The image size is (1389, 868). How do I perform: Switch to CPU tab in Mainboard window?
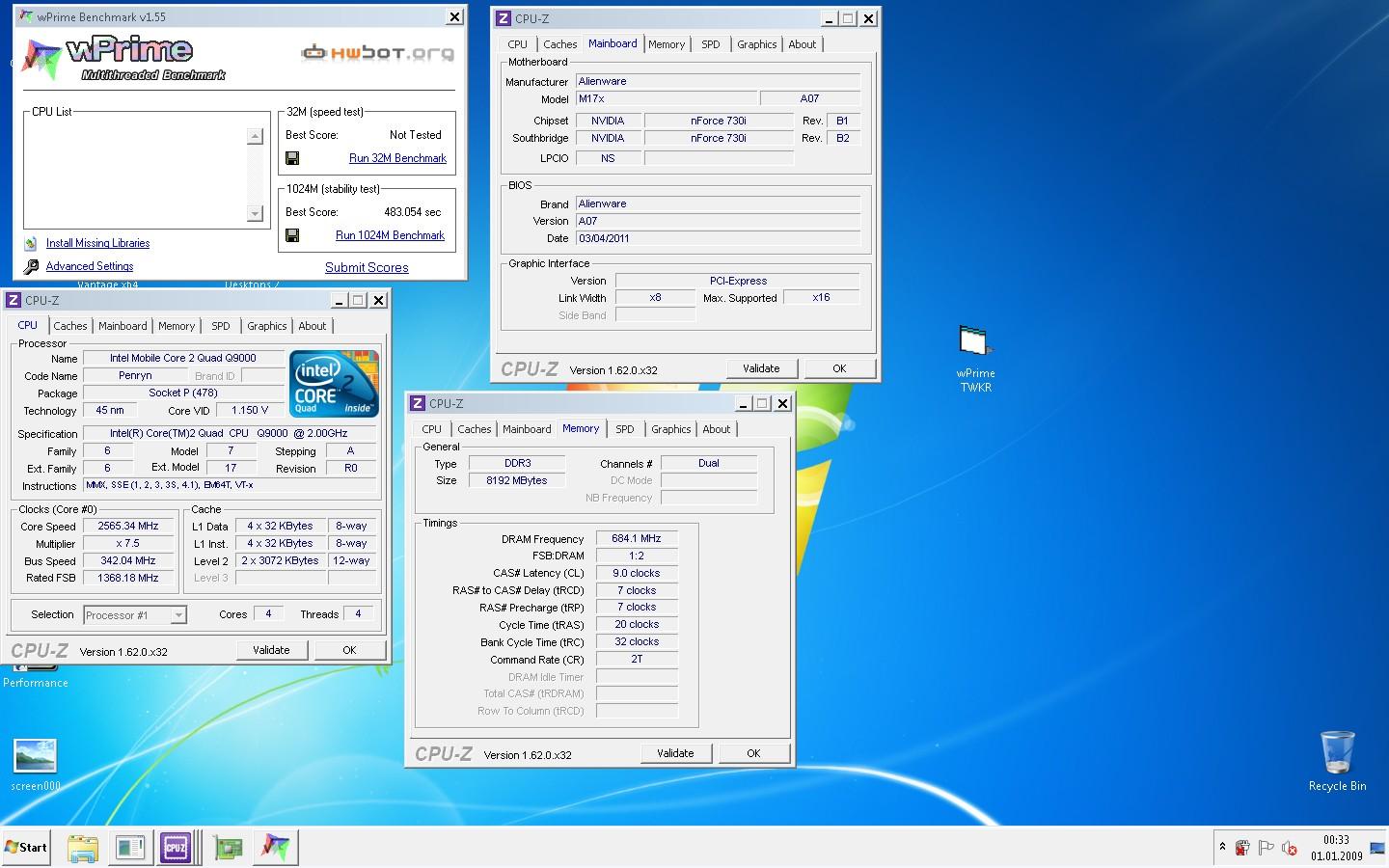point(518,44)
